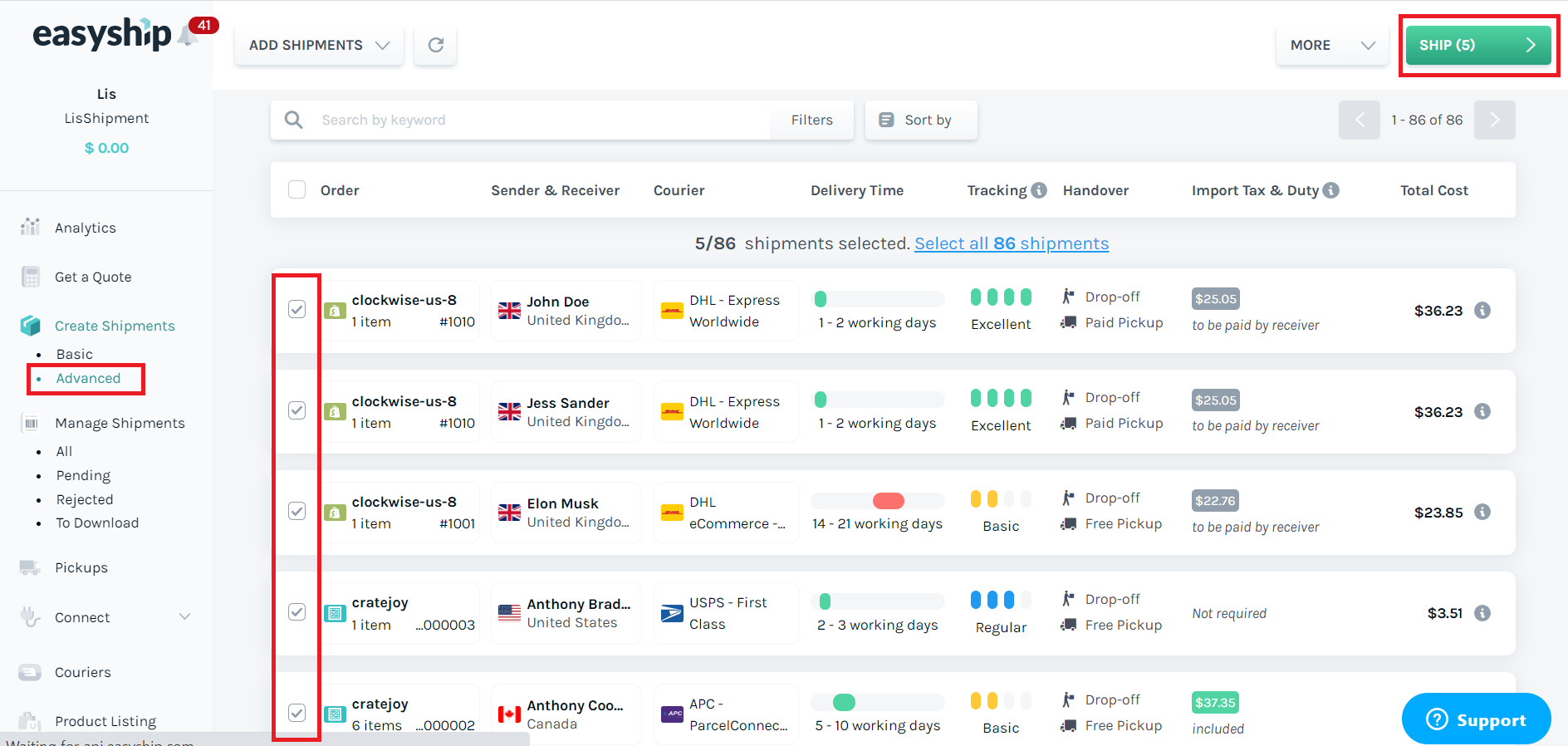Screen dimensions: 1568x746
Task: Click the Sort by list icon
Action: tap(887, 120)
